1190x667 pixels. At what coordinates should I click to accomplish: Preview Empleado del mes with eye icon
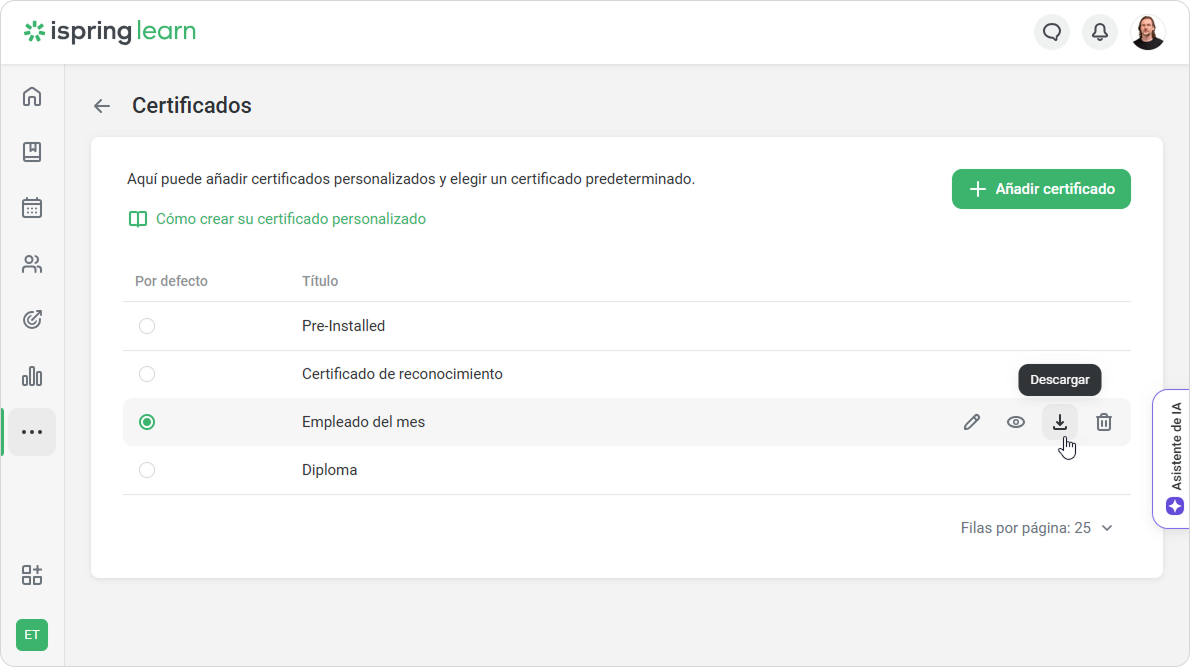point(1016,422)
